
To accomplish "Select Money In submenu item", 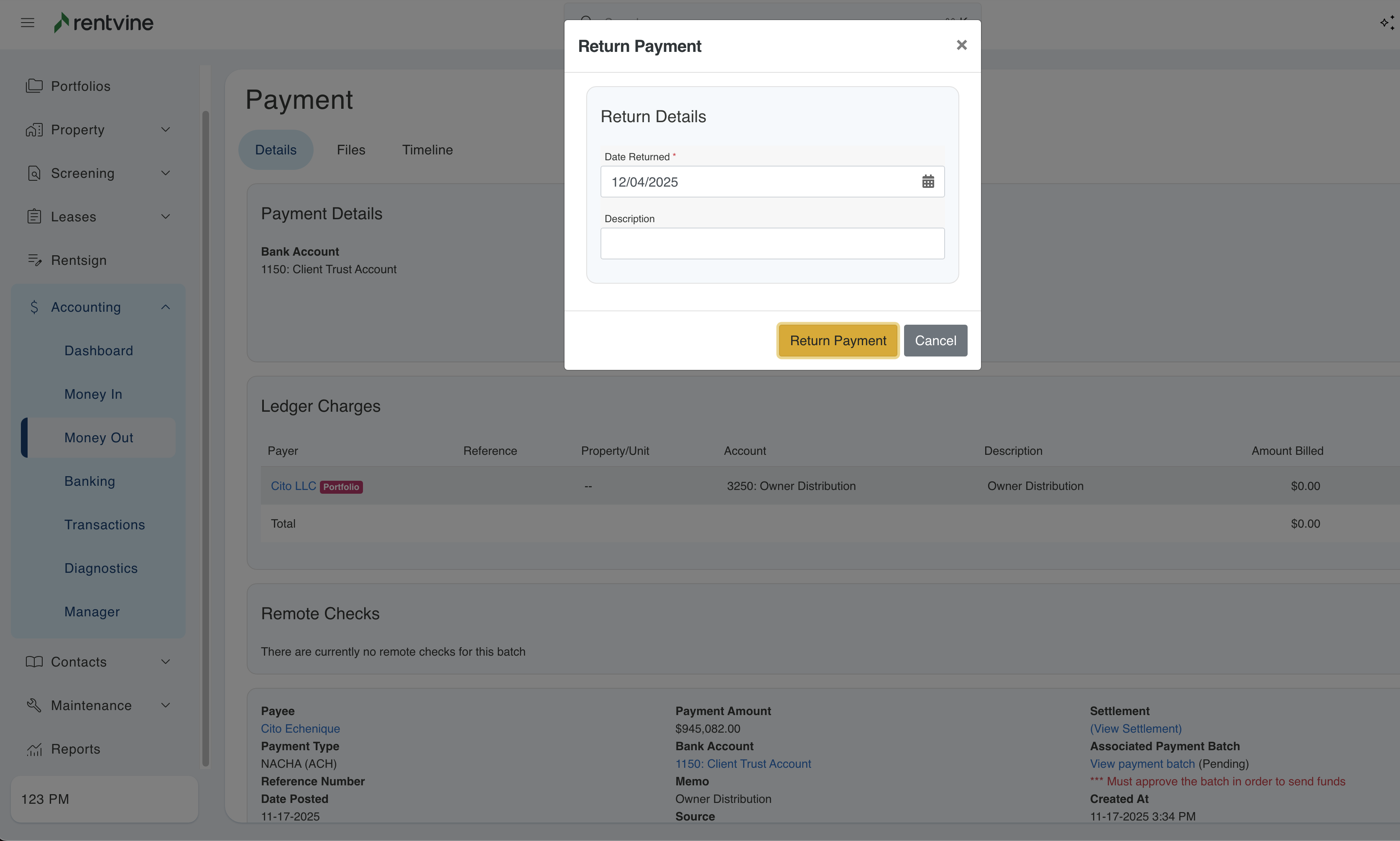I will 93,395.
